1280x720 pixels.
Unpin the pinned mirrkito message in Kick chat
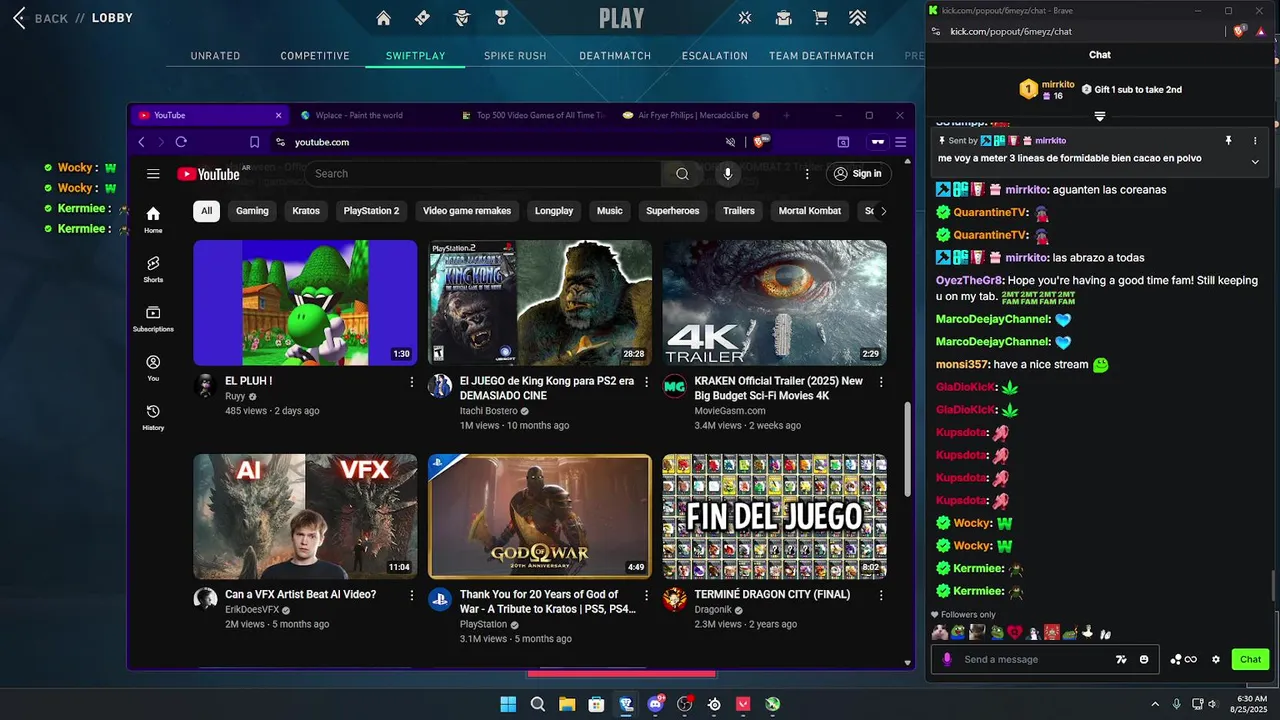coord(1229,141)
